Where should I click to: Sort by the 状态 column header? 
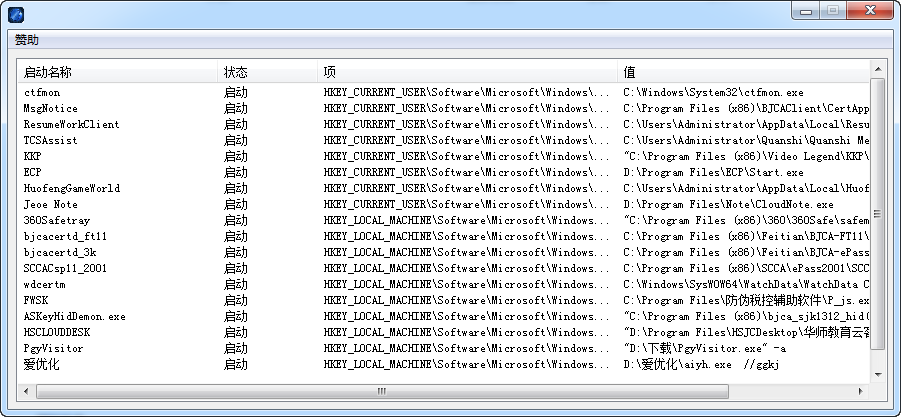coord(236,73)
